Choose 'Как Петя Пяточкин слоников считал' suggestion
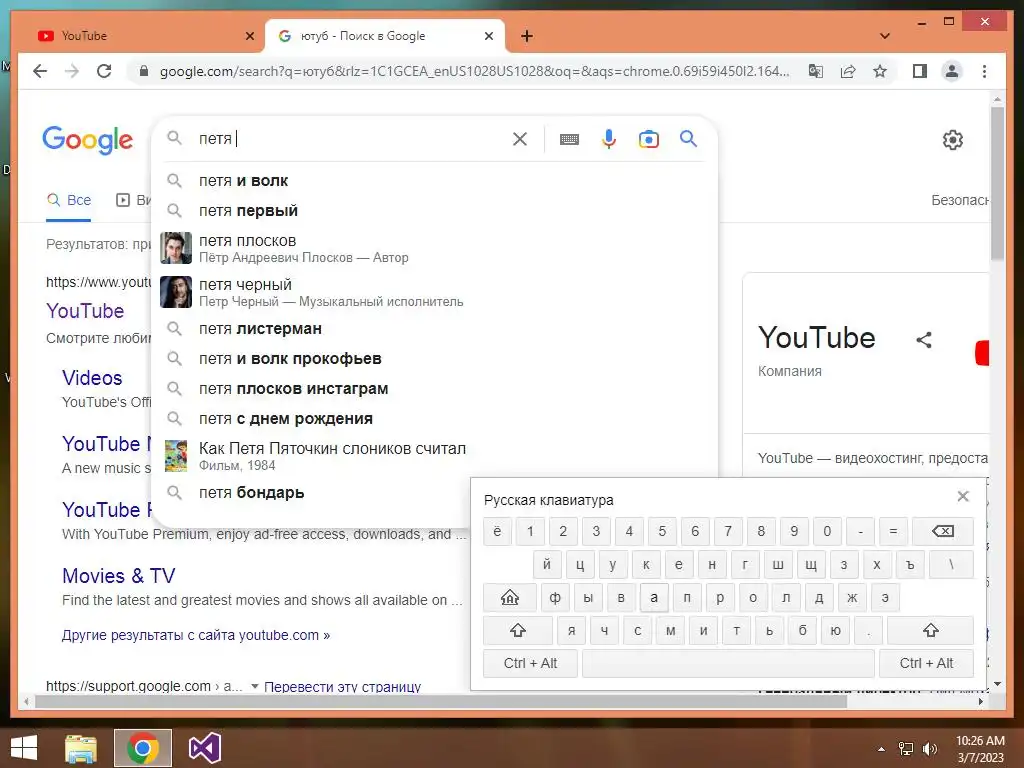Viewport: 1024px width, 768px height. [x=434, y=456]
